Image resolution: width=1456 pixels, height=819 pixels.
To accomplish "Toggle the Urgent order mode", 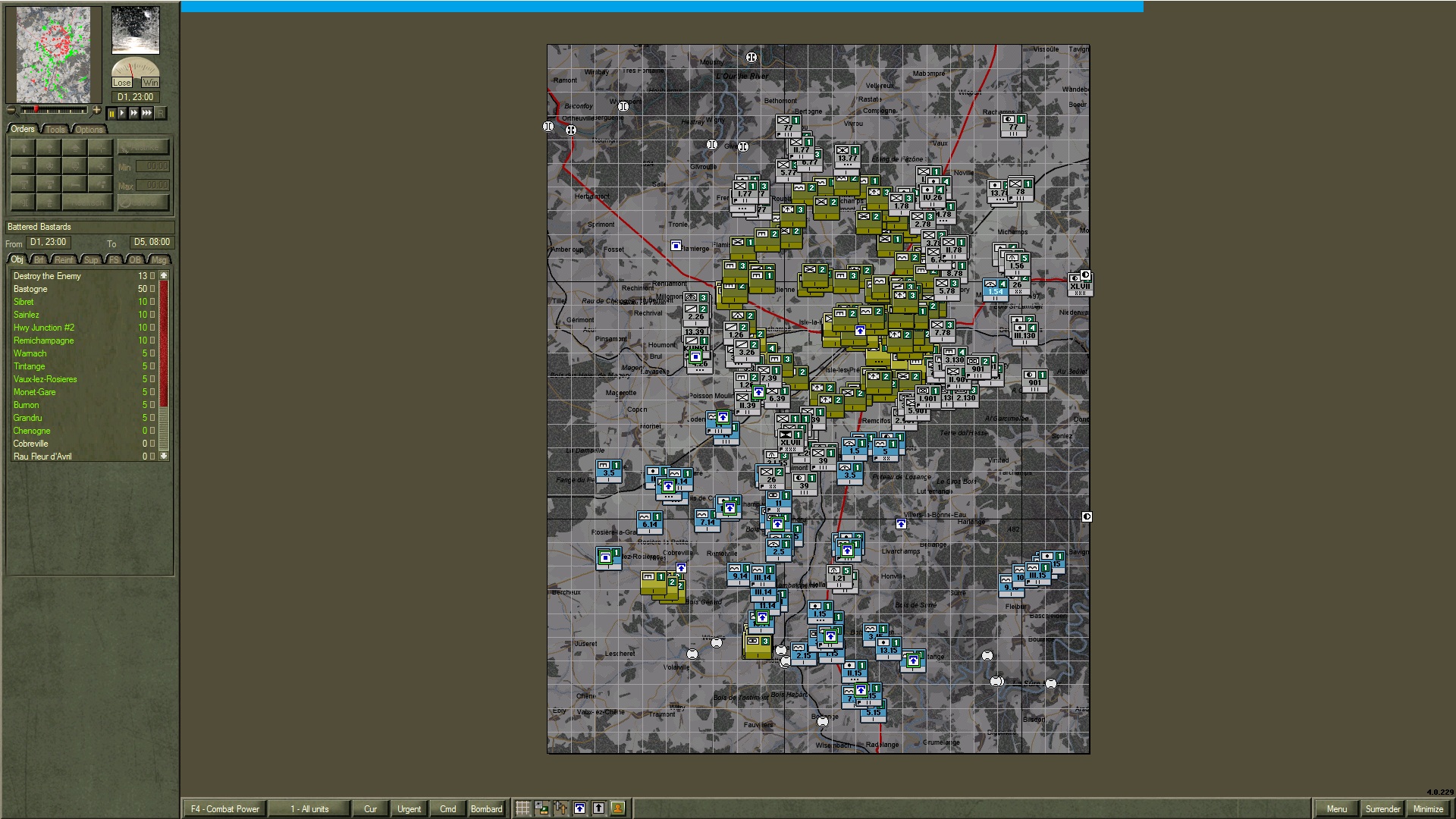I will coord(409,809).
